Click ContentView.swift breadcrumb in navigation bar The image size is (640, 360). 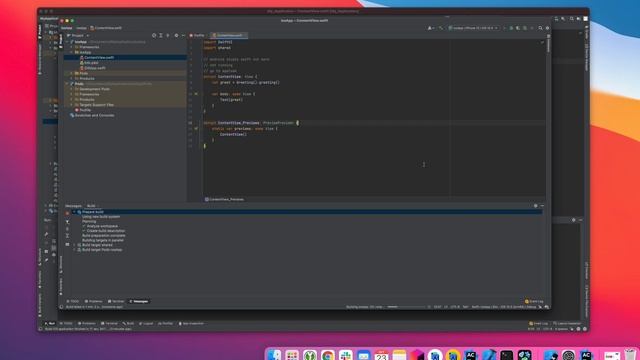pos(106,28)
